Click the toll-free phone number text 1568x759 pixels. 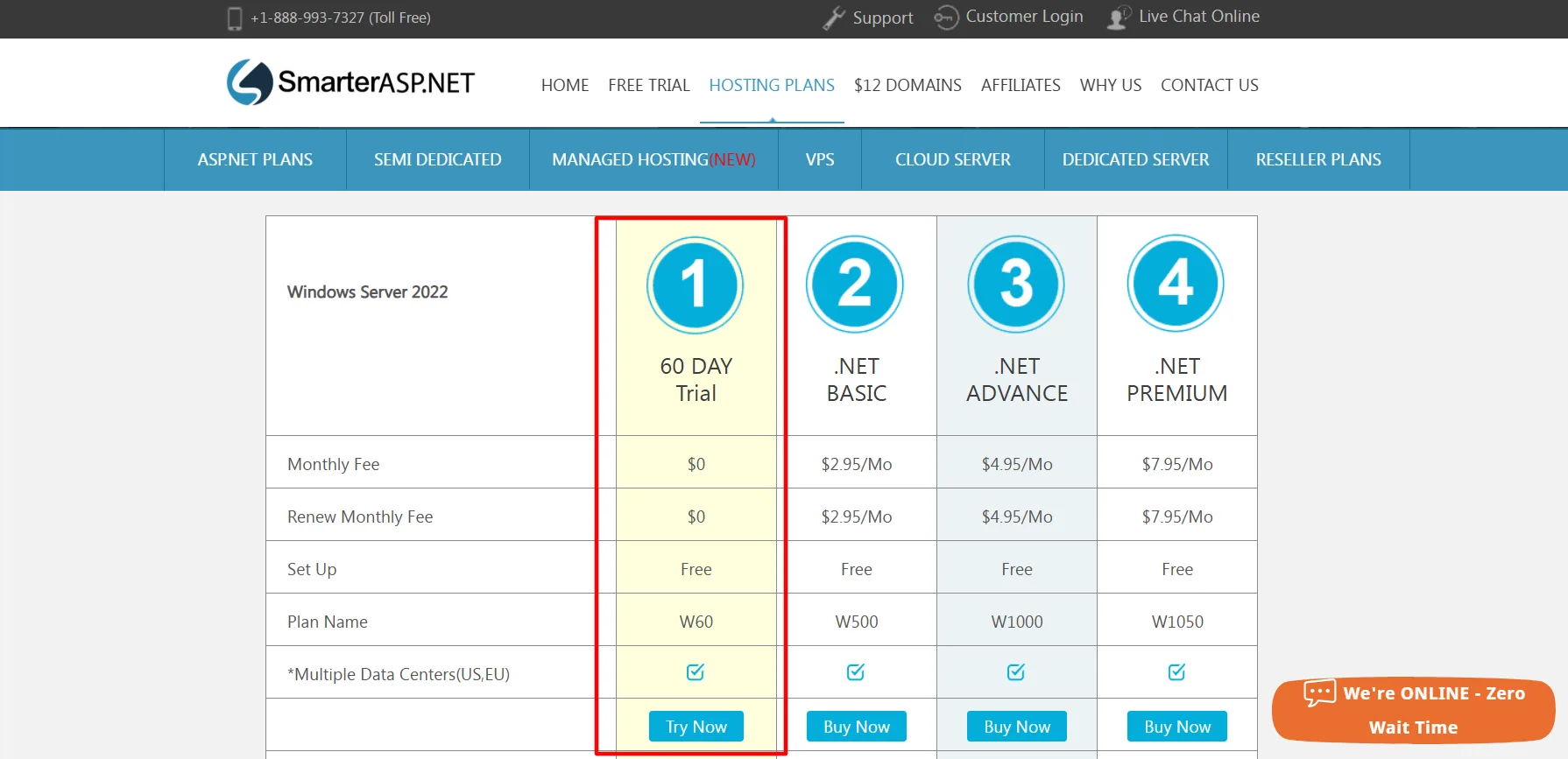341,18
